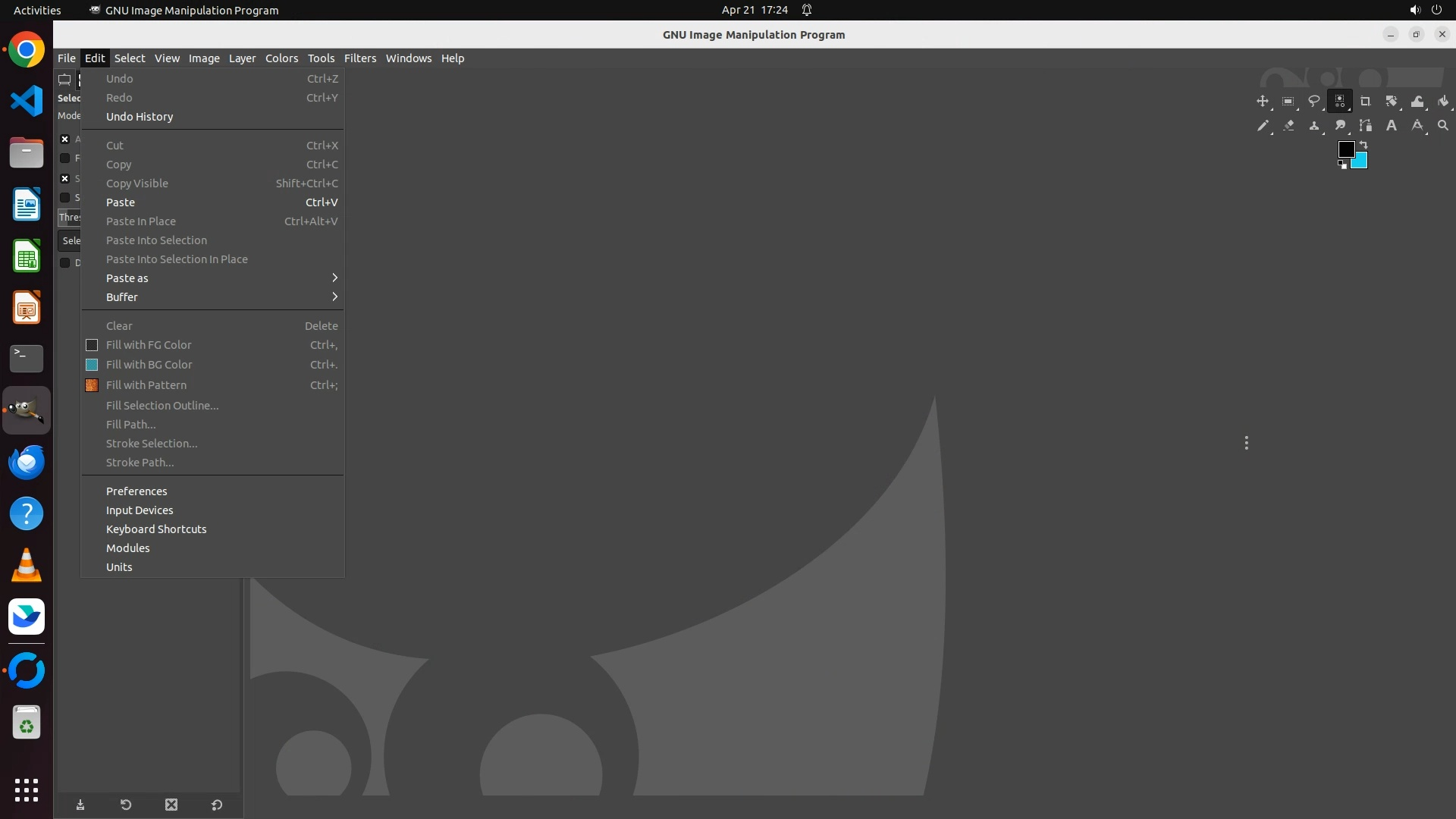This screenshot has height=819, width=1456.
Task: Uncheck the Antialiasing checkbox in tool options
Action: 65,139
